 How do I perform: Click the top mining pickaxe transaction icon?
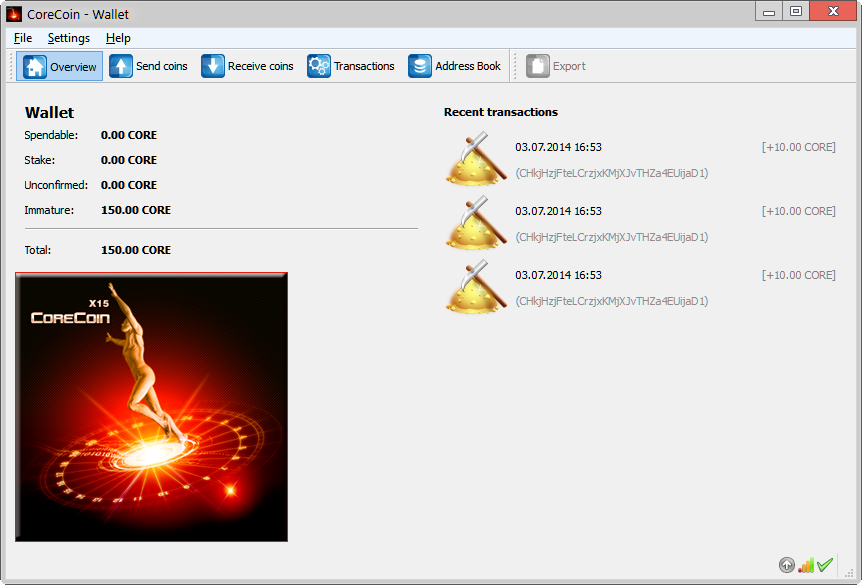[x=476, y=158]
